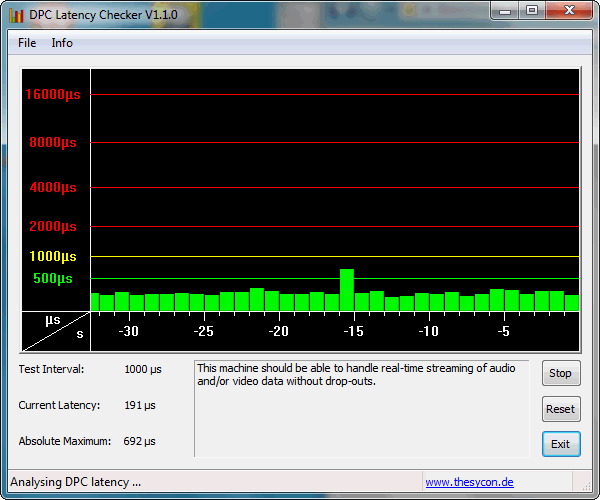Click the -25 time axis label
Screen dimensions: 600x500
[204, 331]
